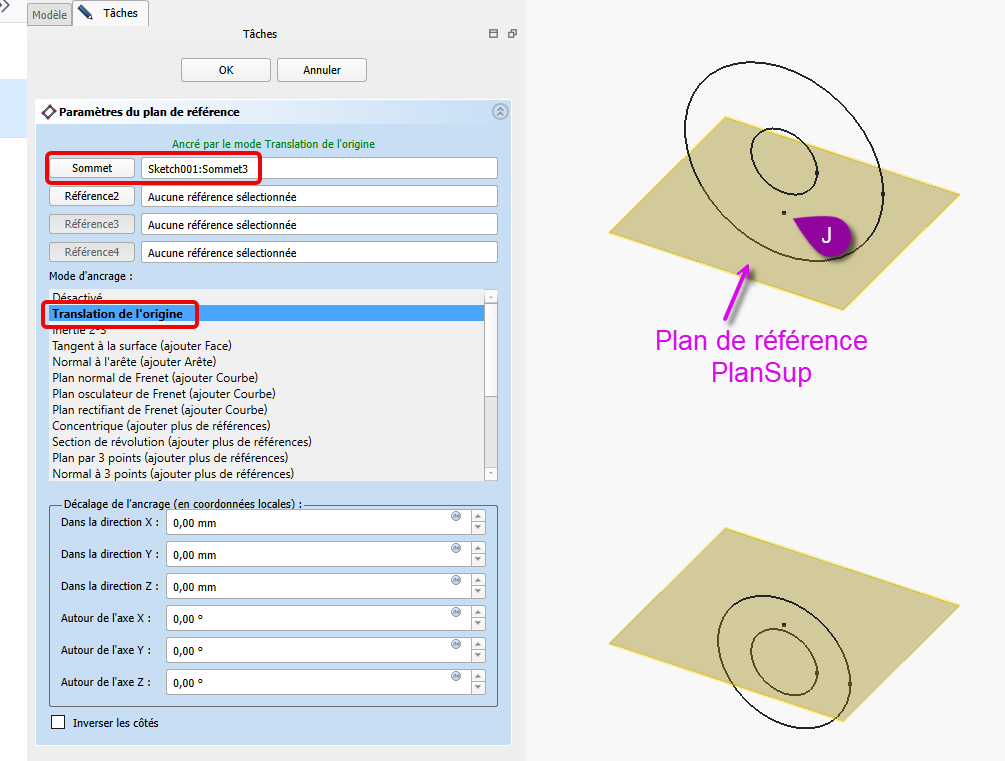Increase the Dans la direction X value with up arrow

tap(477, 516)
